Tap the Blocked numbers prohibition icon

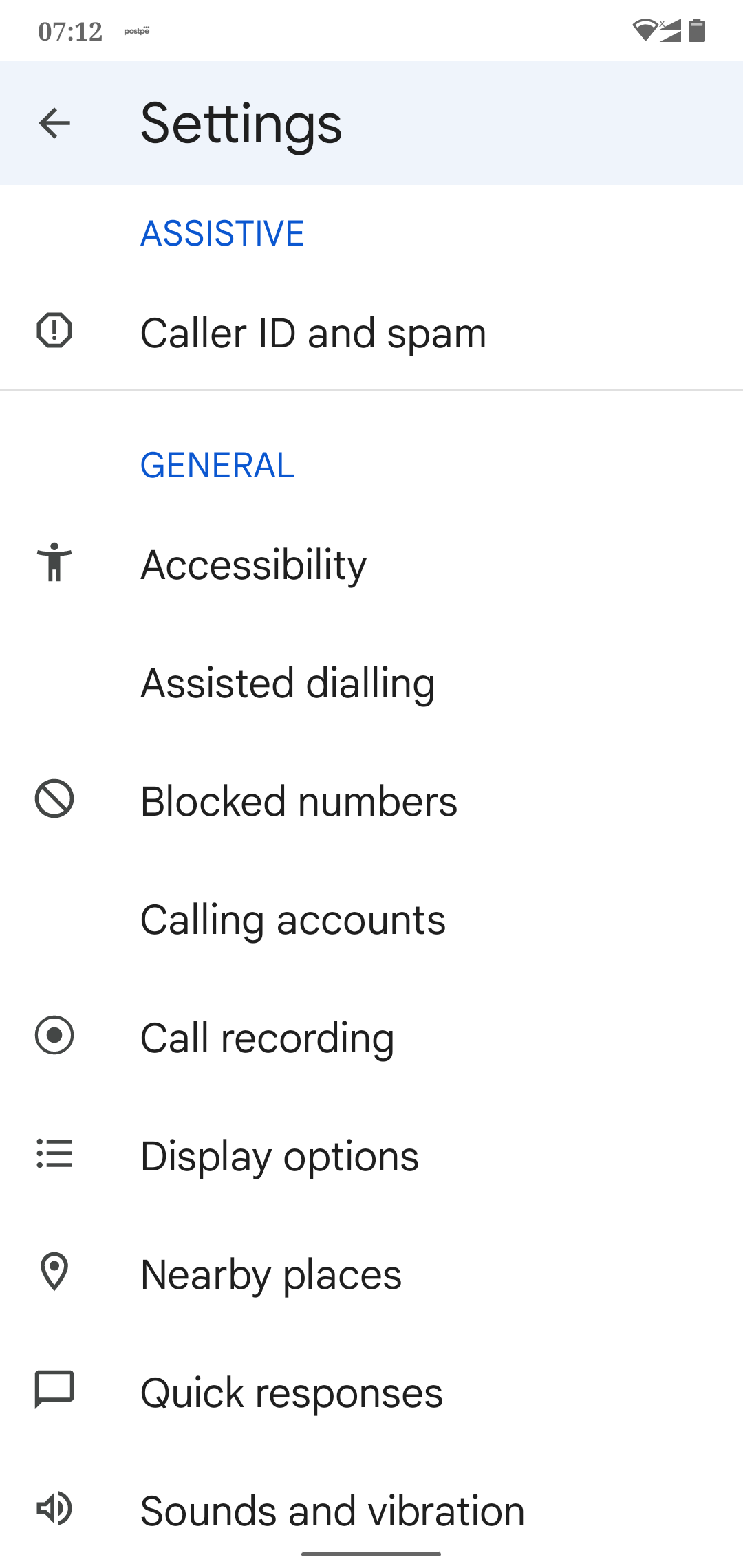(54, 799)
